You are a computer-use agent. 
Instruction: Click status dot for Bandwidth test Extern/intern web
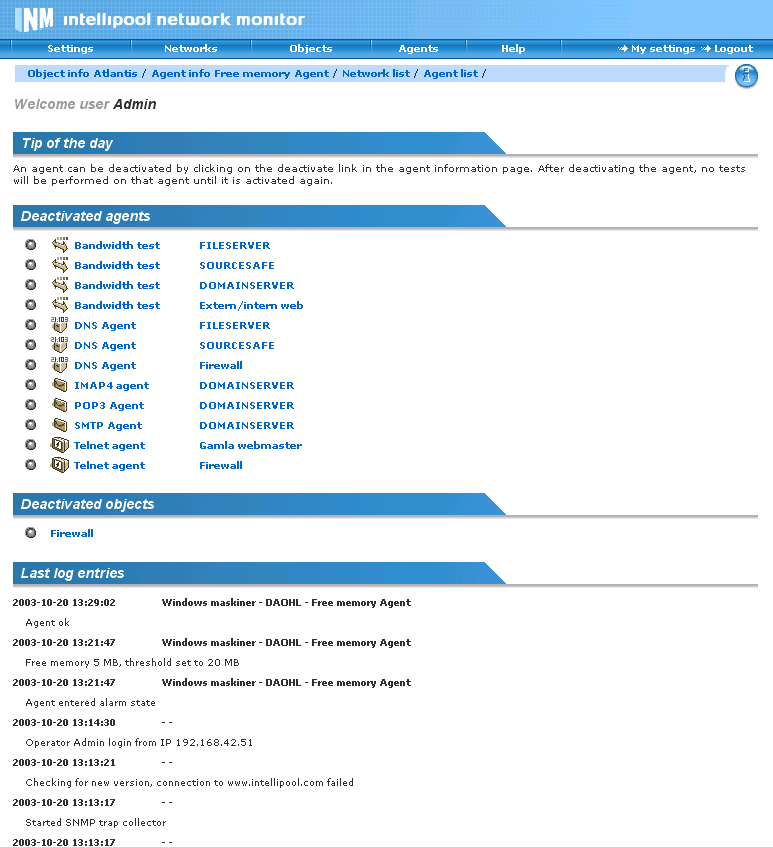[x=31, y=305]
